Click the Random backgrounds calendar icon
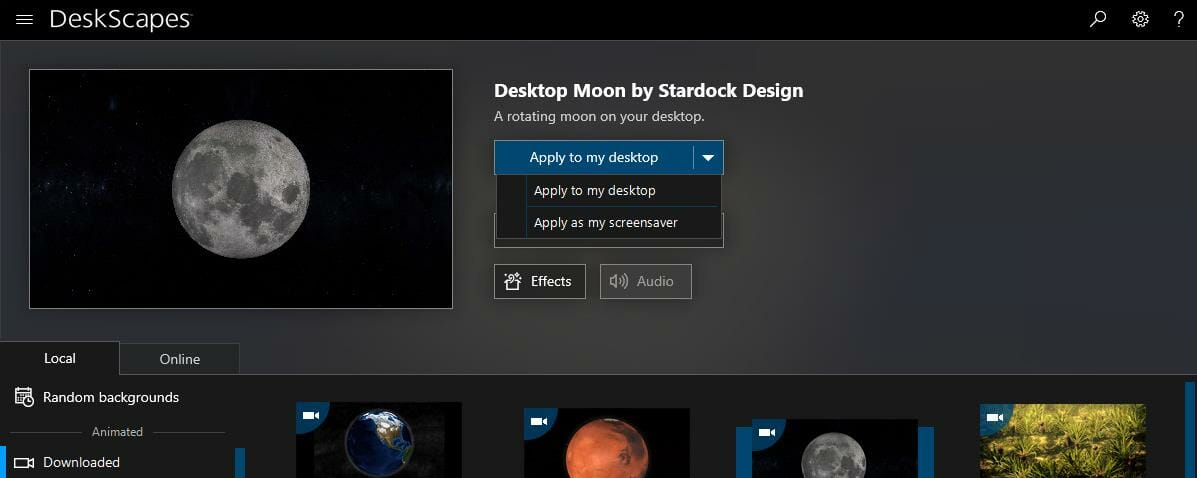This screenshot has width=1197, height=478. tap(24, 397)
